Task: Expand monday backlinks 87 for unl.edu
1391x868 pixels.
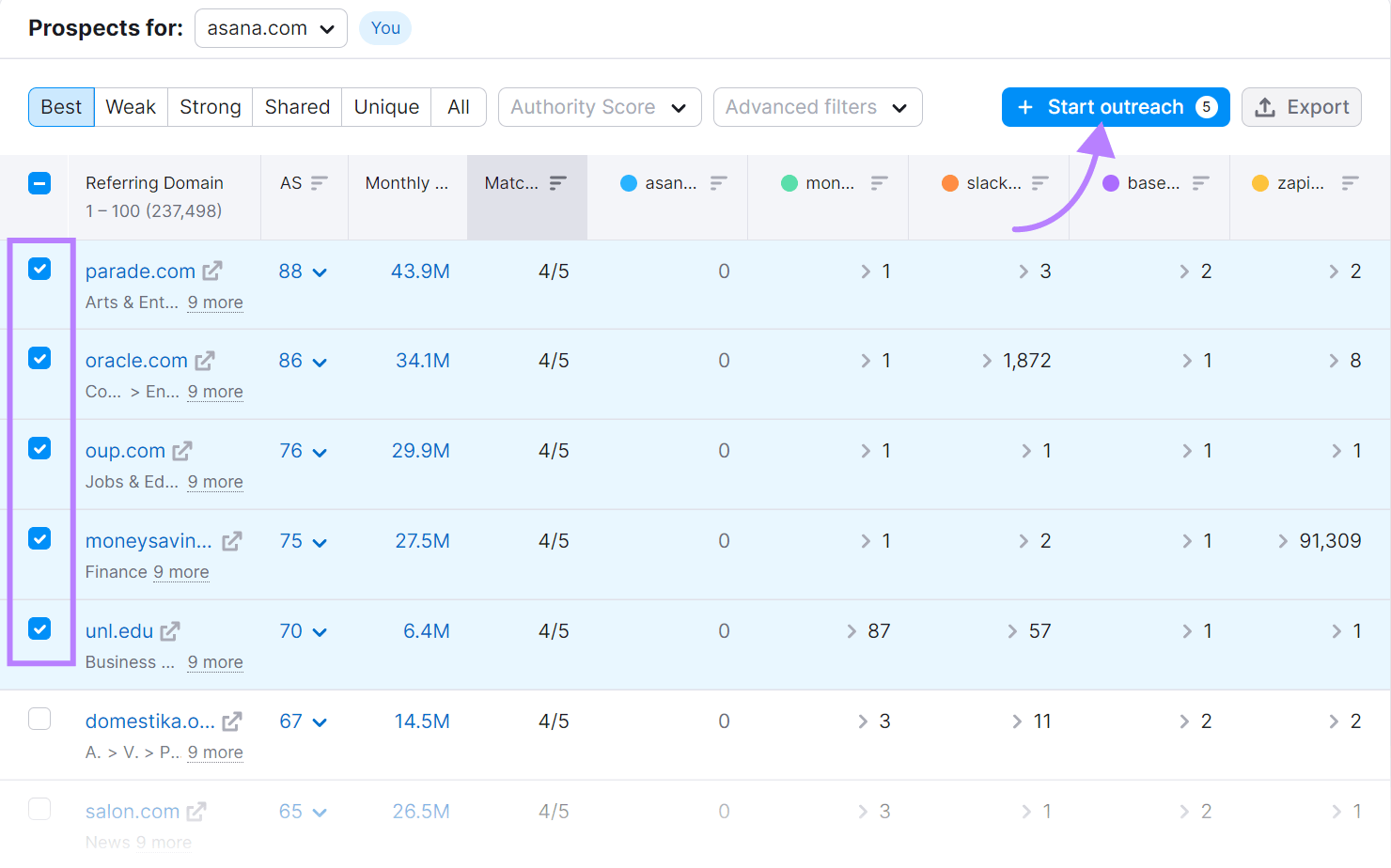Action: [868, 631]
